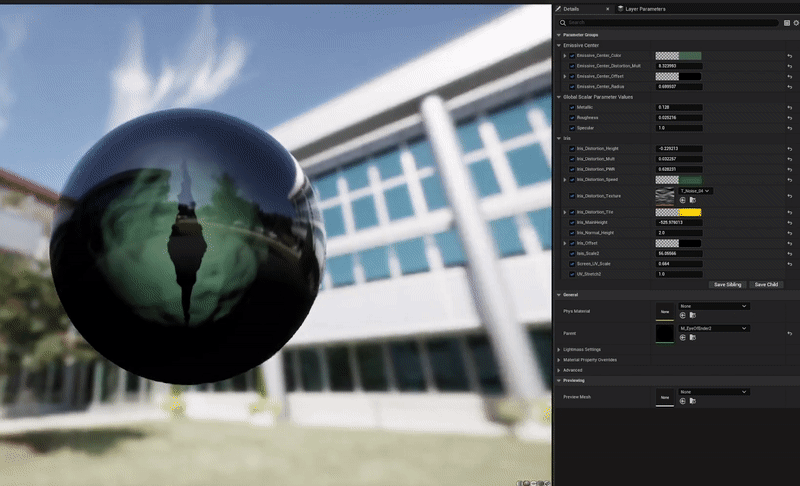Screen dimensions: 800x486
Task: Use selected asset for Parent material
Action: (x=683, y=337)
